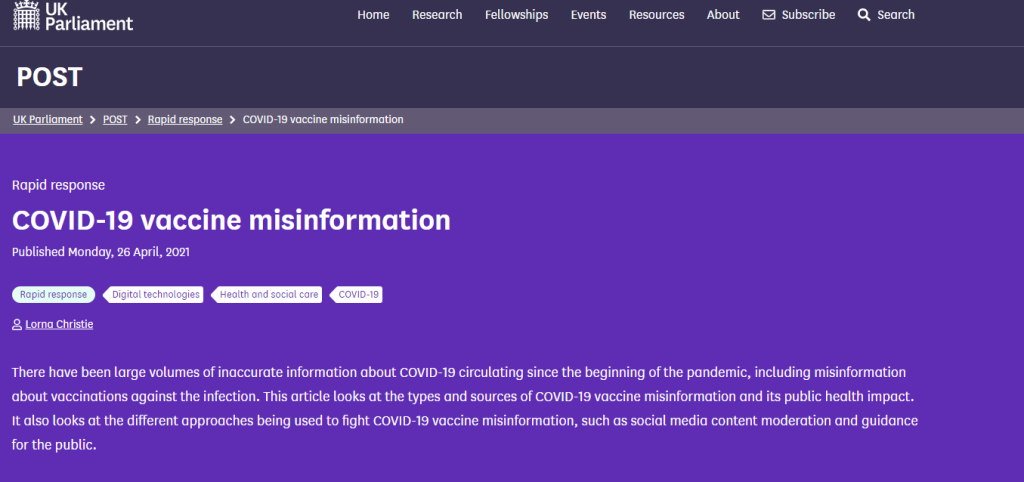Click the chevron after POST breadcrumb
1024x482 pixels.
tap(138, 120)
